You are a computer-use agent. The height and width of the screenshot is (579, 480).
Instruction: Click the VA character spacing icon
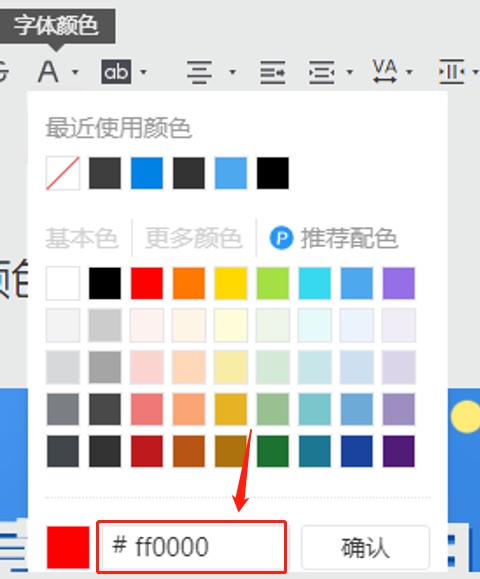point(385,71)
